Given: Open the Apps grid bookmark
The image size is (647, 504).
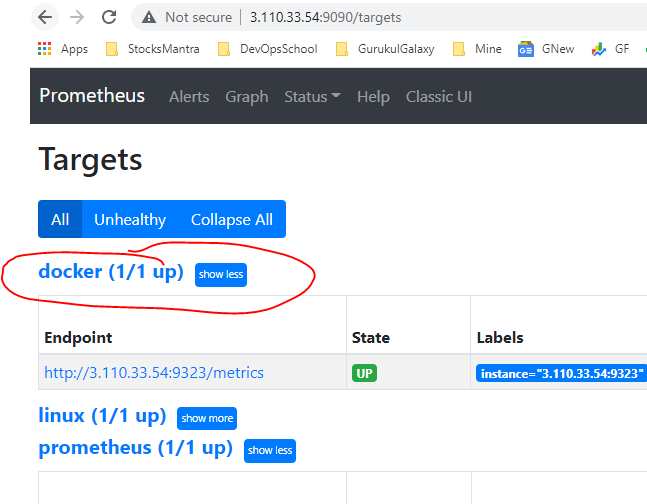Looking at the screenshot, I should [x=62, y=48].
